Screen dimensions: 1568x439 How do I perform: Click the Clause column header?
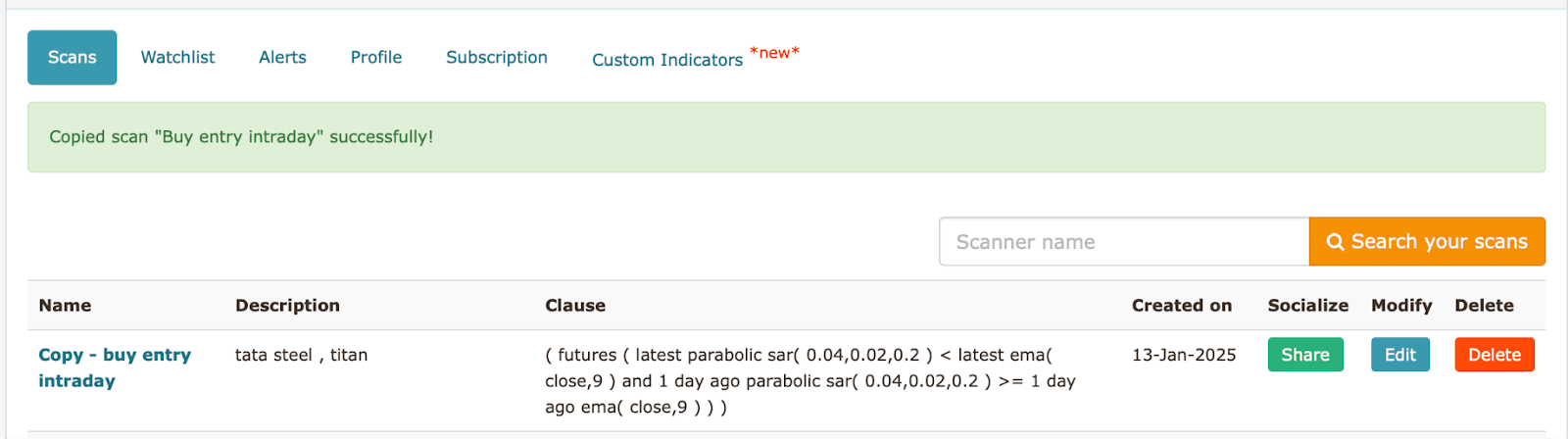coord(575,306)
